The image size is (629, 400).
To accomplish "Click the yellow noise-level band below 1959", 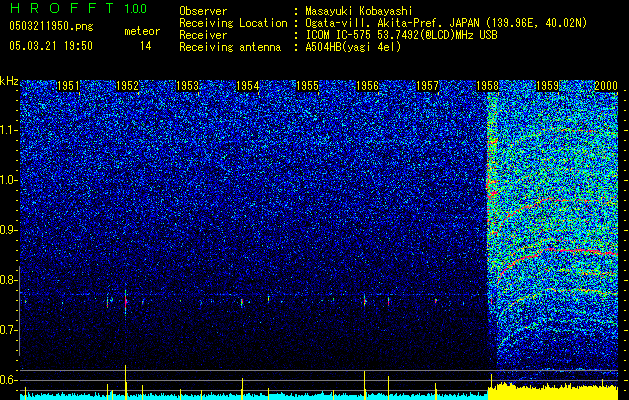I will pos(553,392).
